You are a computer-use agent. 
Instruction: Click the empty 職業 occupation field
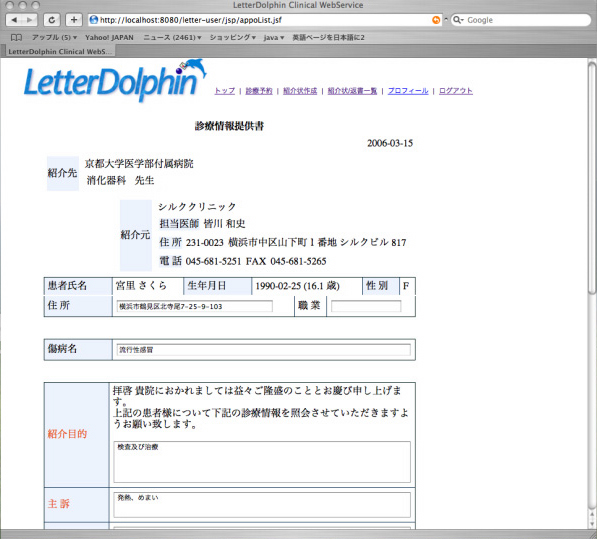pos(366,306)
